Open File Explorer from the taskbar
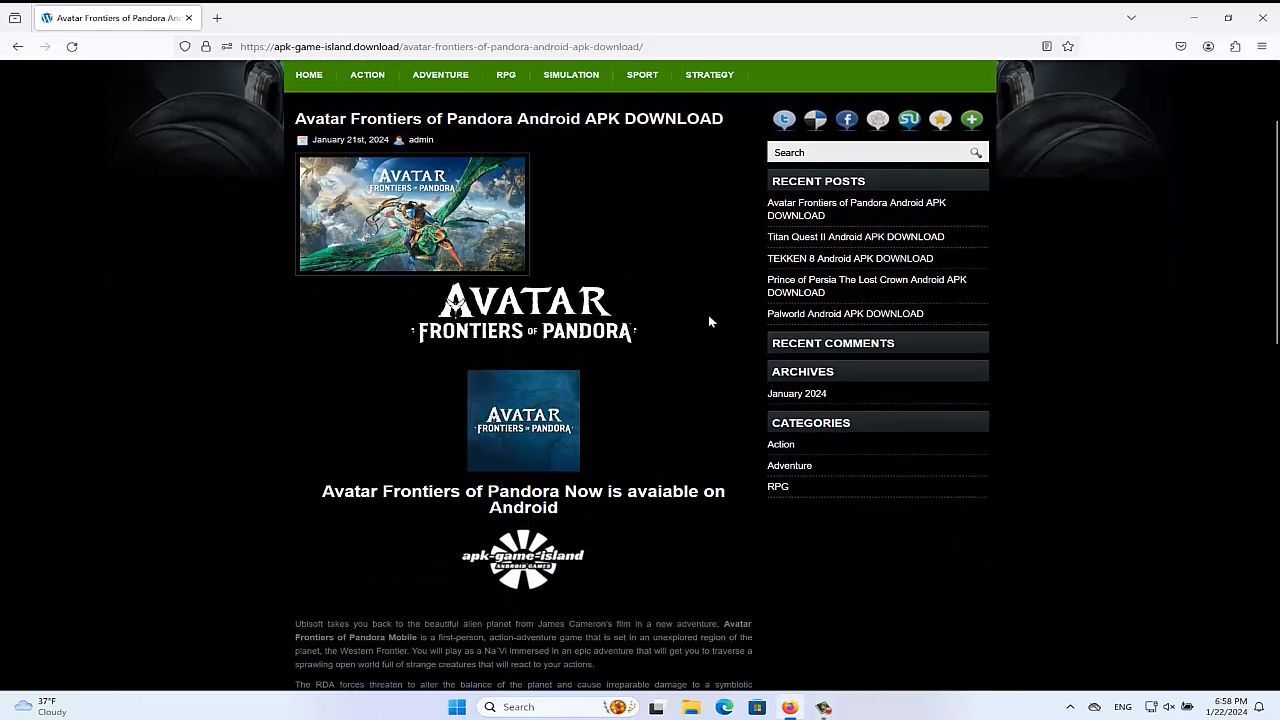This screenshot has width=1280, height=720. (x=691, y=707)
